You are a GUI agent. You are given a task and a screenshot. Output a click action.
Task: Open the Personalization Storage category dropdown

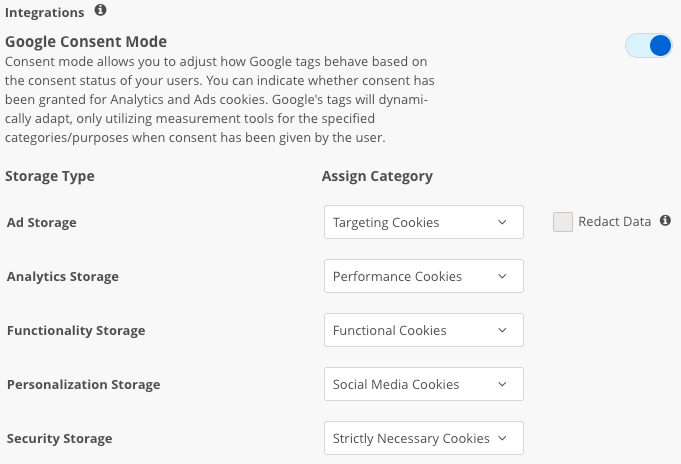click(424, 384)
